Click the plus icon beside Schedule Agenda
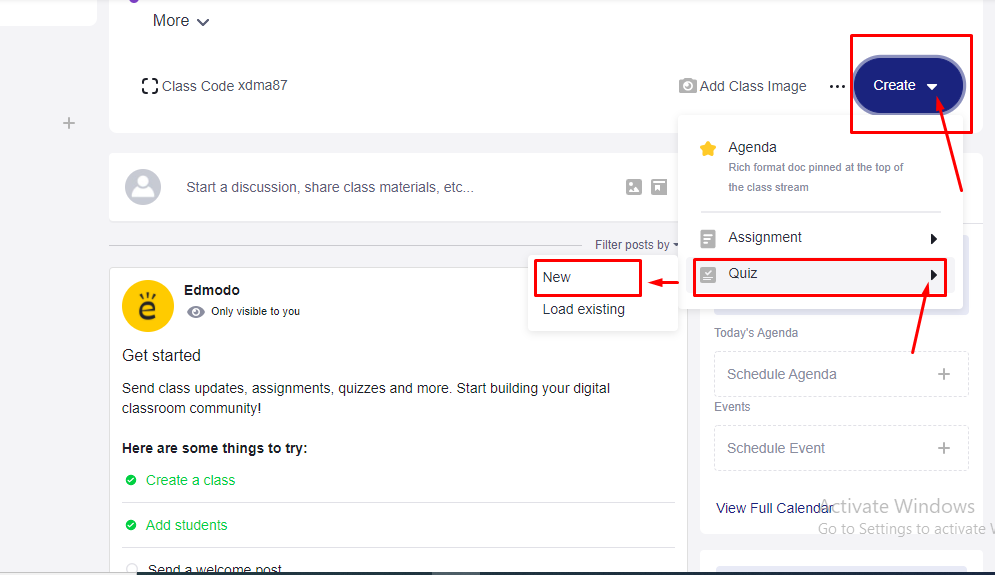 tap(943, 374)
